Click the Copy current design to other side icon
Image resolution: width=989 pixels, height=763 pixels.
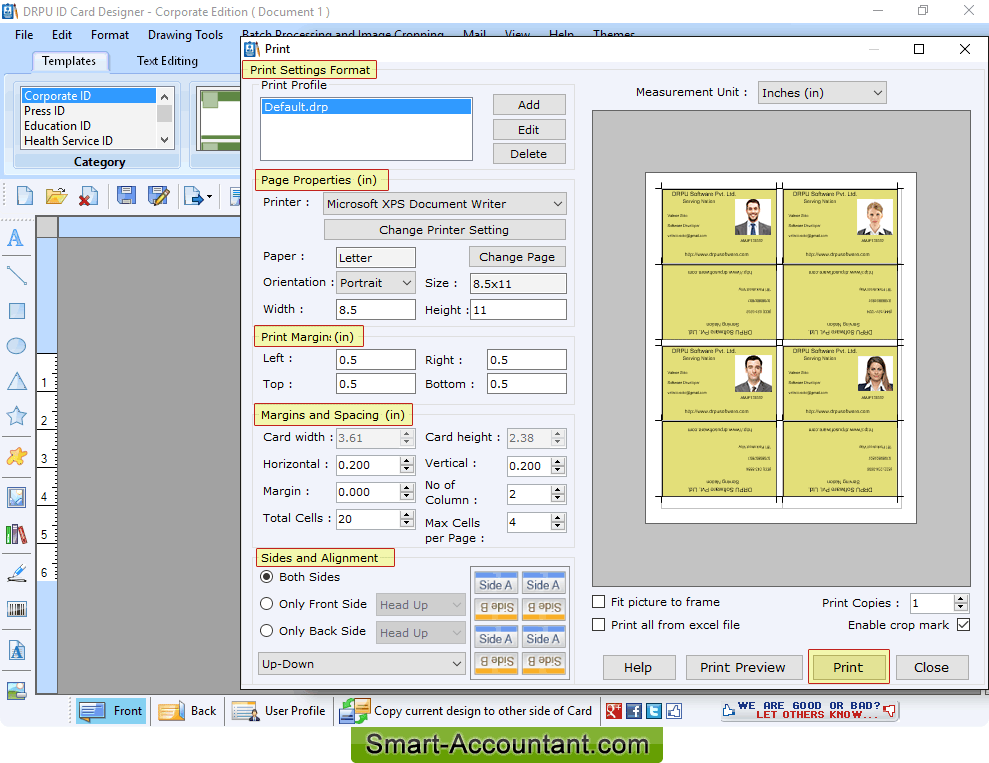(x=354, y=711)
